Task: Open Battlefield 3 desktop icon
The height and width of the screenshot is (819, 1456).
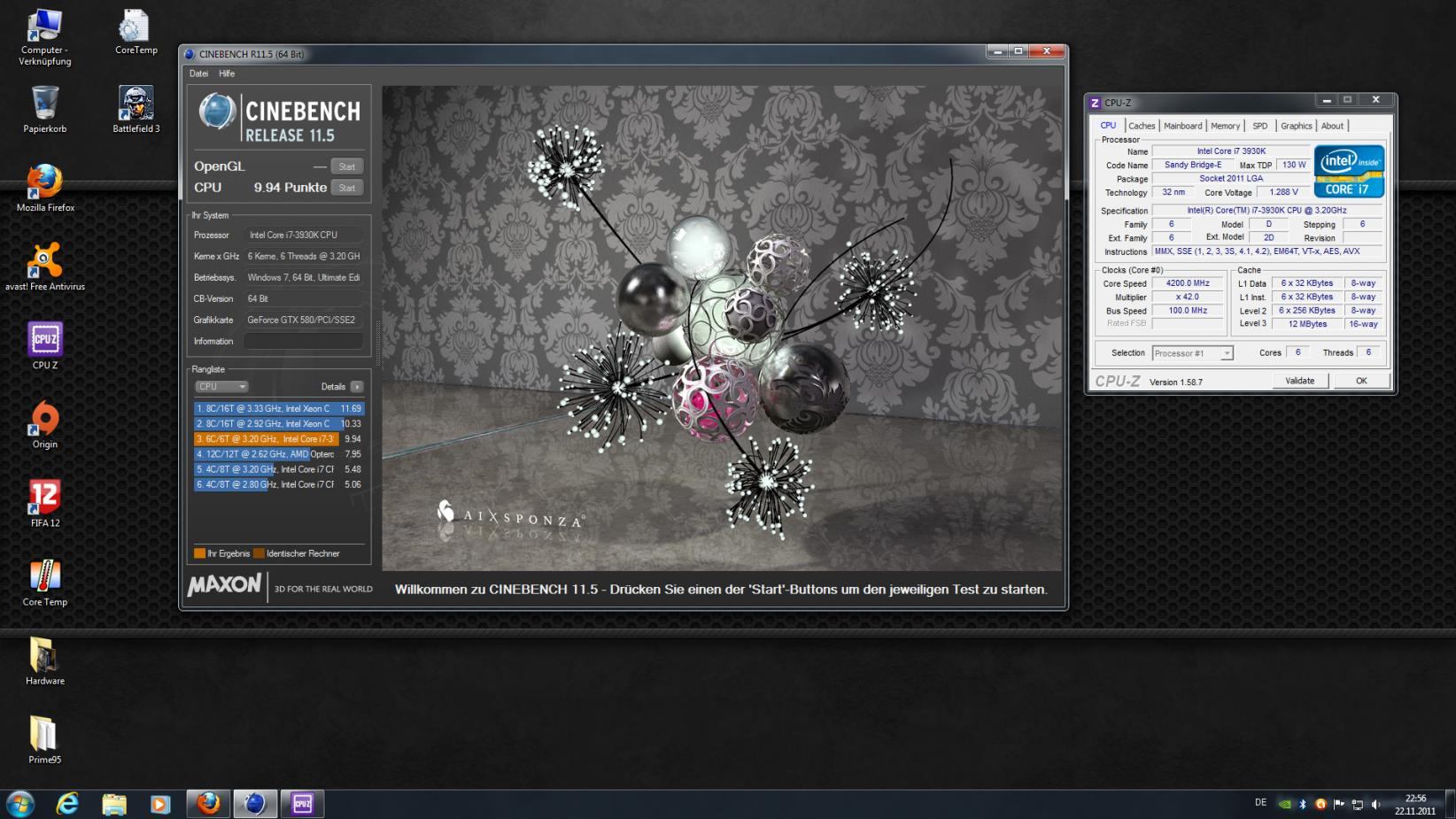Action: [136, 110]
